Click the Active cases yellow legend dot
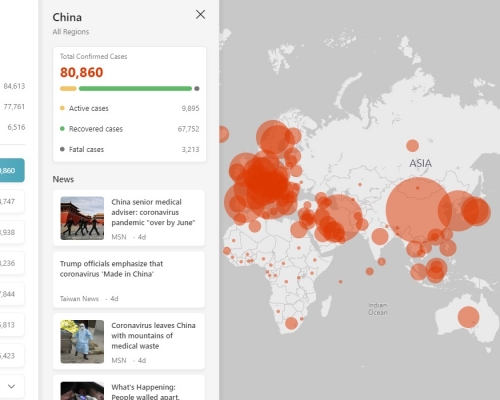 tap(62, 108)
